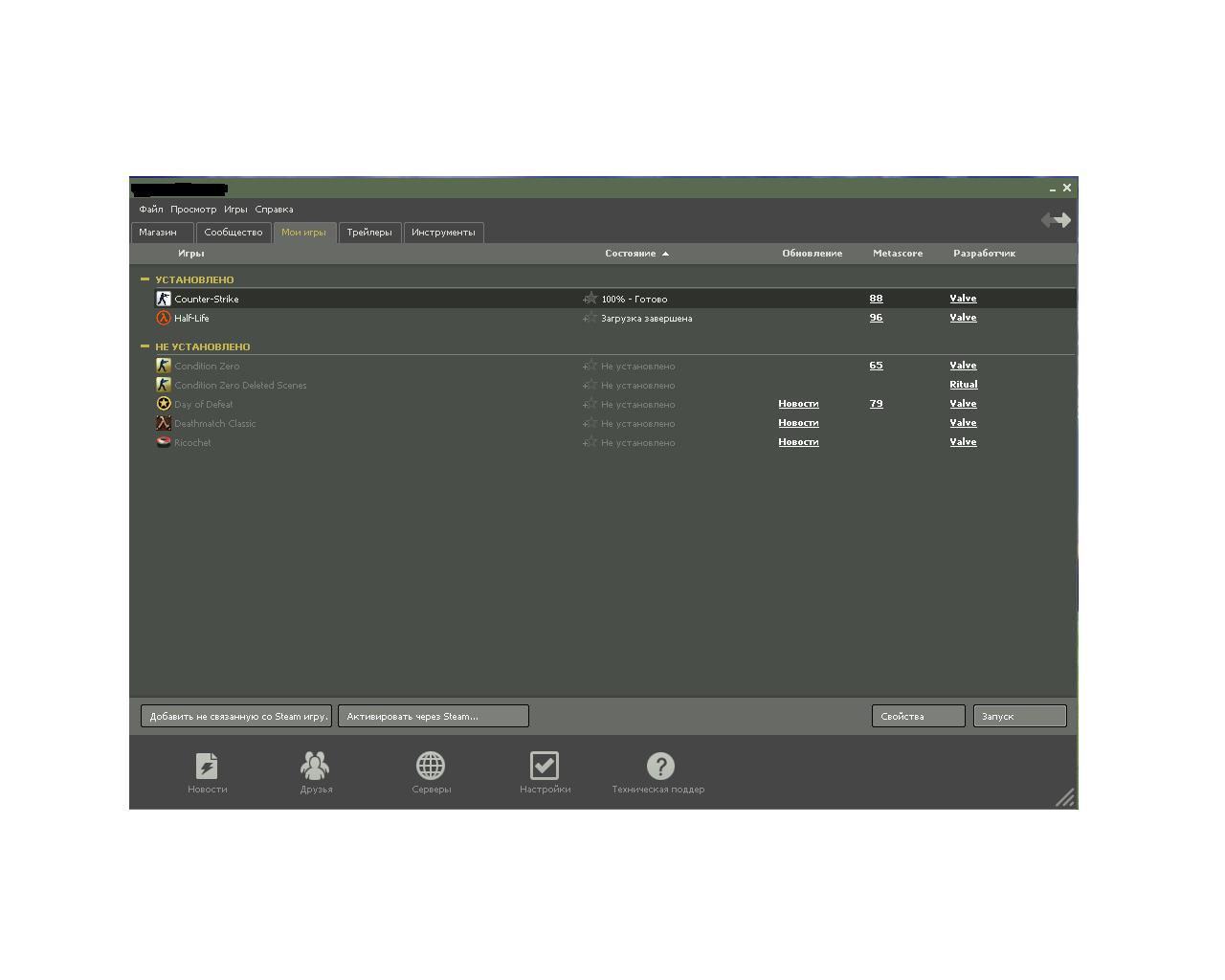The image size is (1225, 980).
Task: Open the Файл menu
Action: click(151, 209)
